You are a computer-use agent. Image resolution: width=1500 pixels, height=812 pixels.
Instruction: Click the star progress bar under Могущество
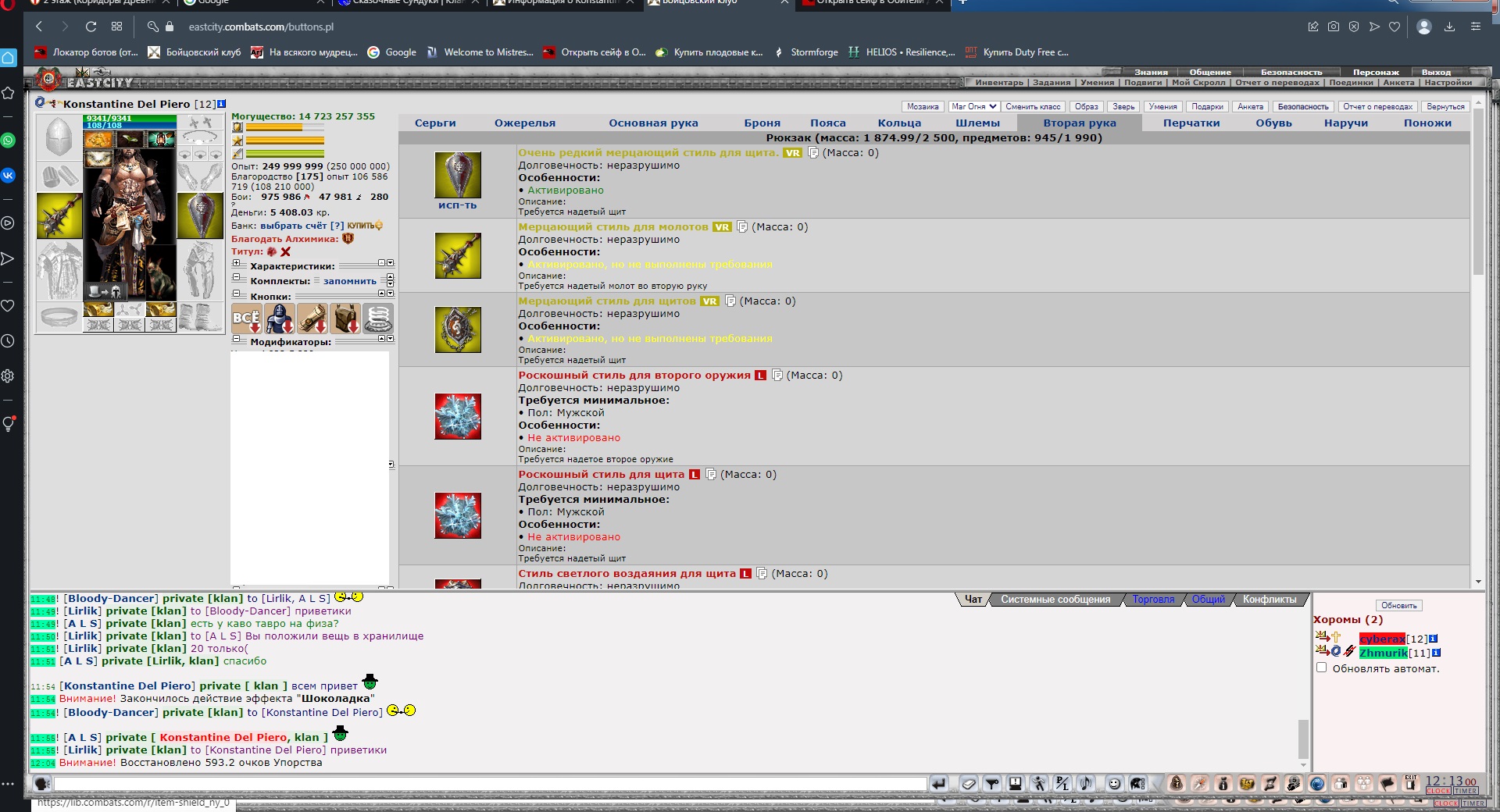pyautogui.click(x=285, y=141)
